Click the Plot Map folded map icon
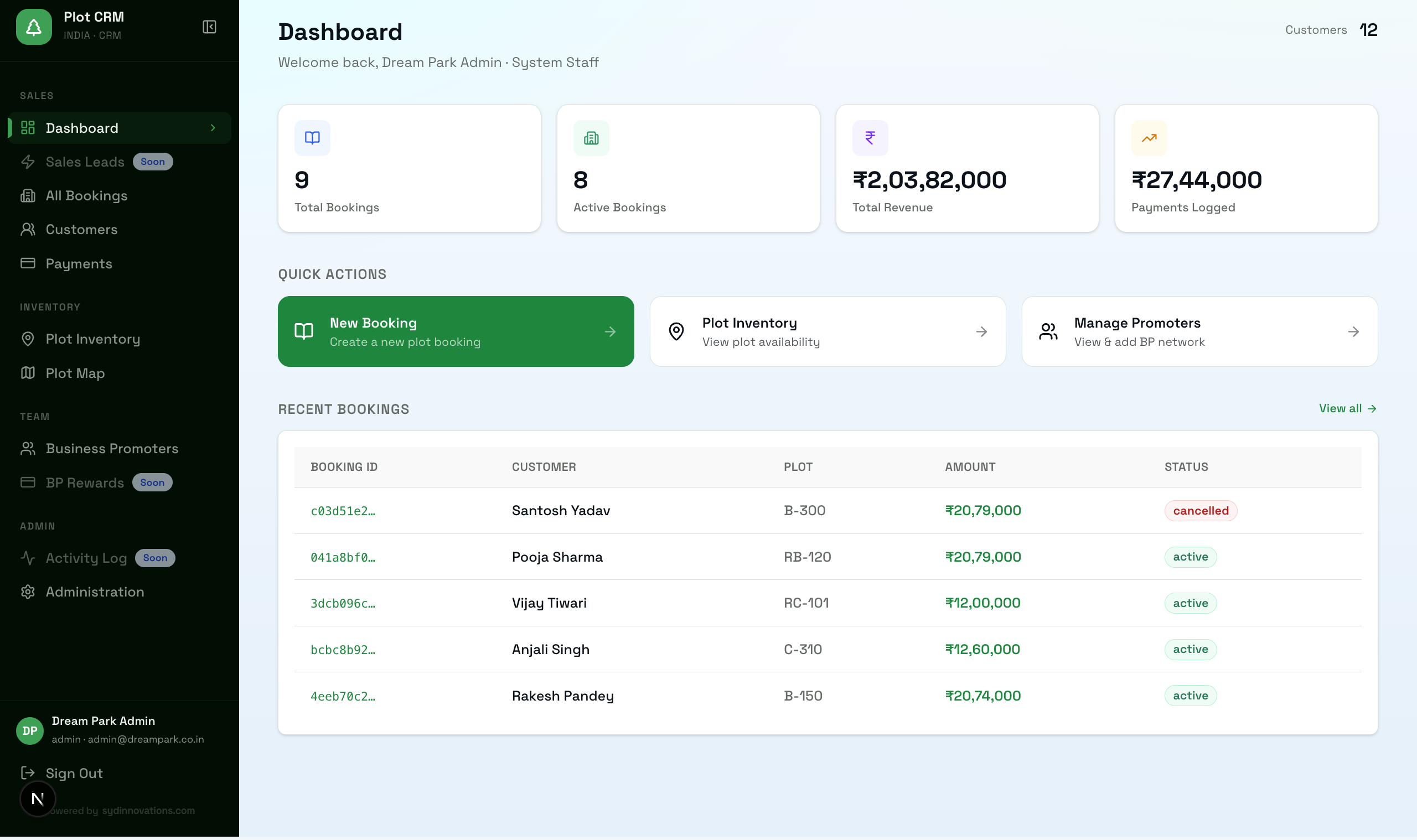 (x=28, y=374)
